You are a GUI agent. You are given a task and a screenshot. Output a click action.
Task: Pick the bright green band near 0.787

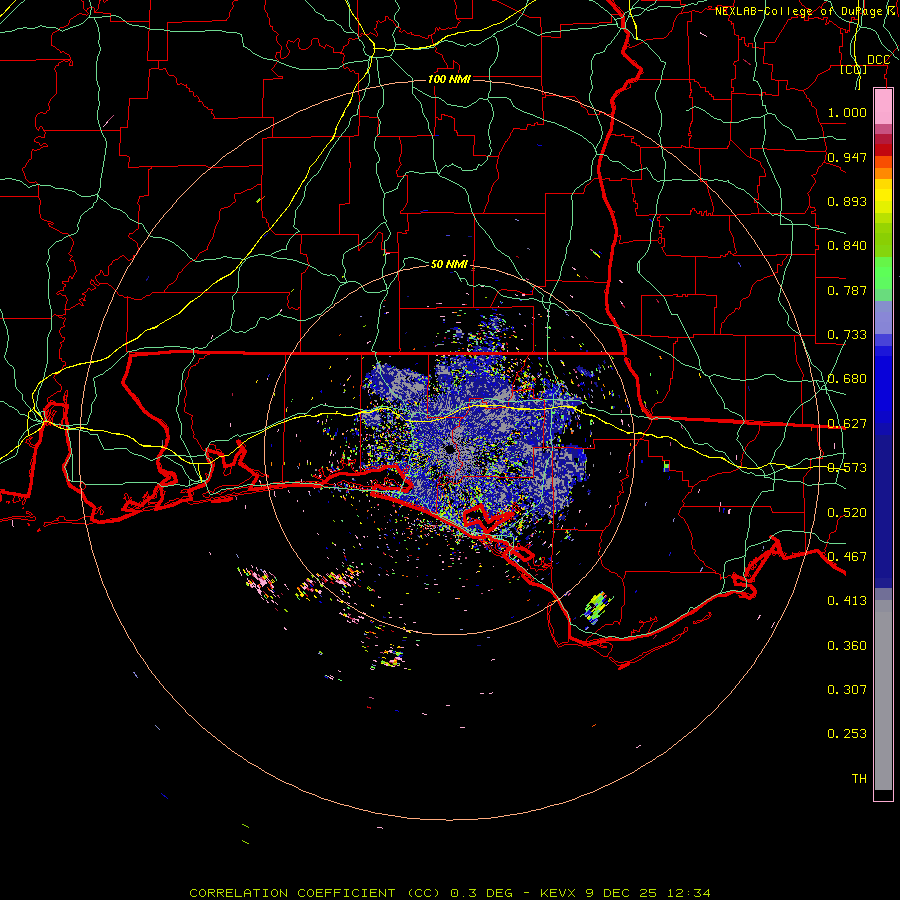pyautogui.click(x=883, y=273)
